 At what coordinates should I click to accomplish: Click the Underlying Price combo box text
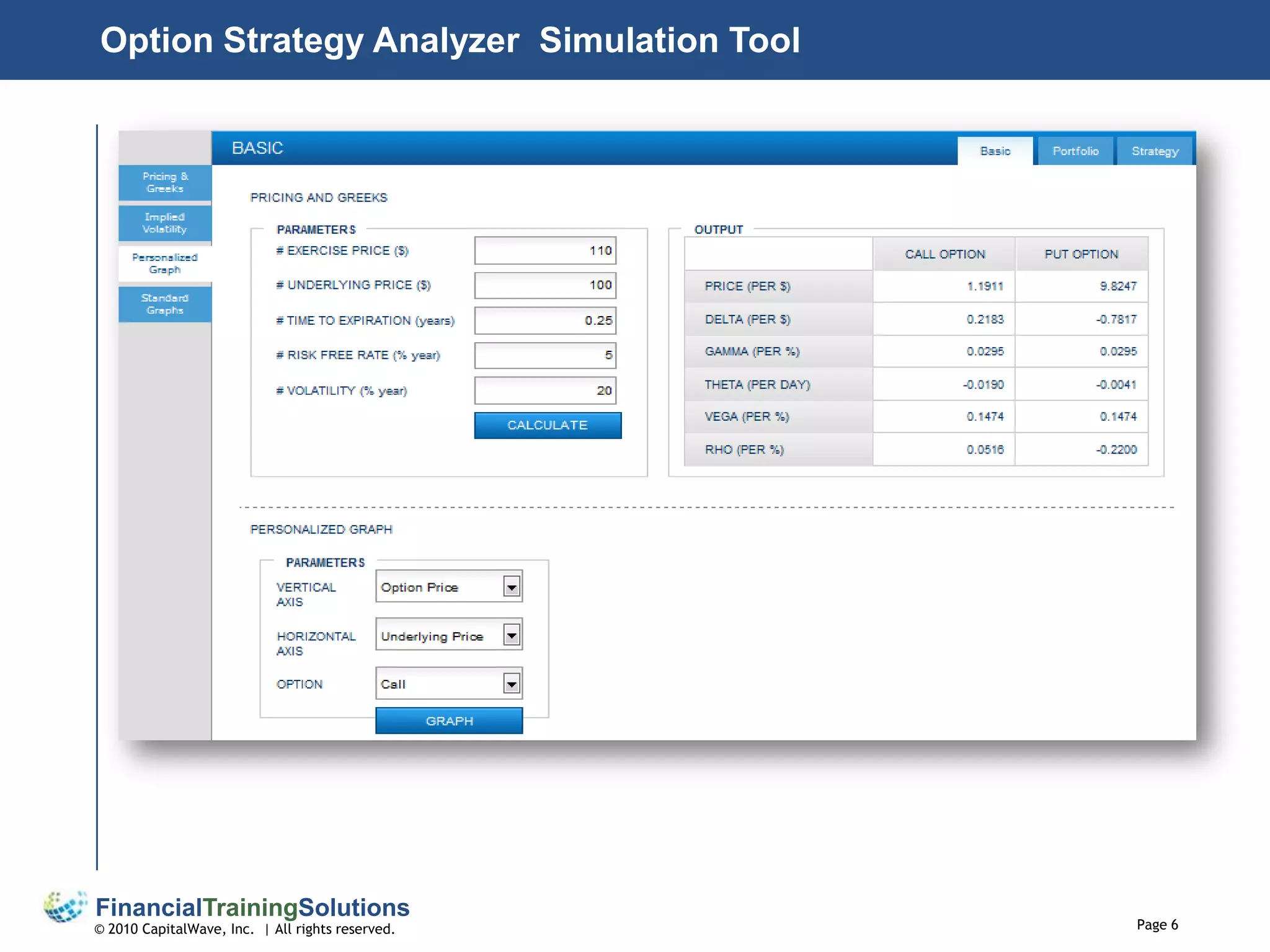[x=432, y=637]
